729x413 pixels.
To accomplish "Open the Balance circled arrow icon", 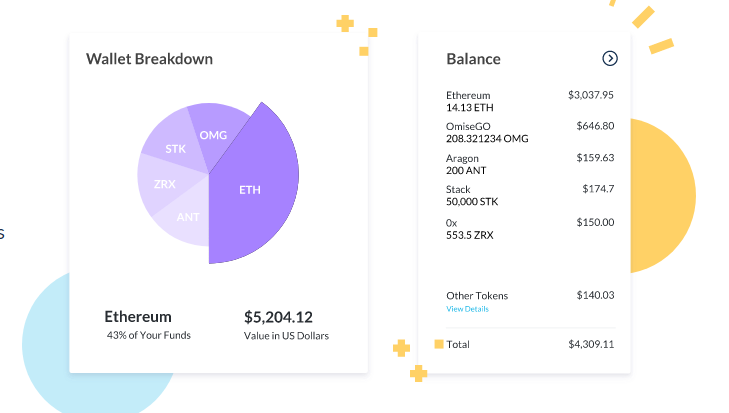I will pyautogui.click(x=610, y=59).
